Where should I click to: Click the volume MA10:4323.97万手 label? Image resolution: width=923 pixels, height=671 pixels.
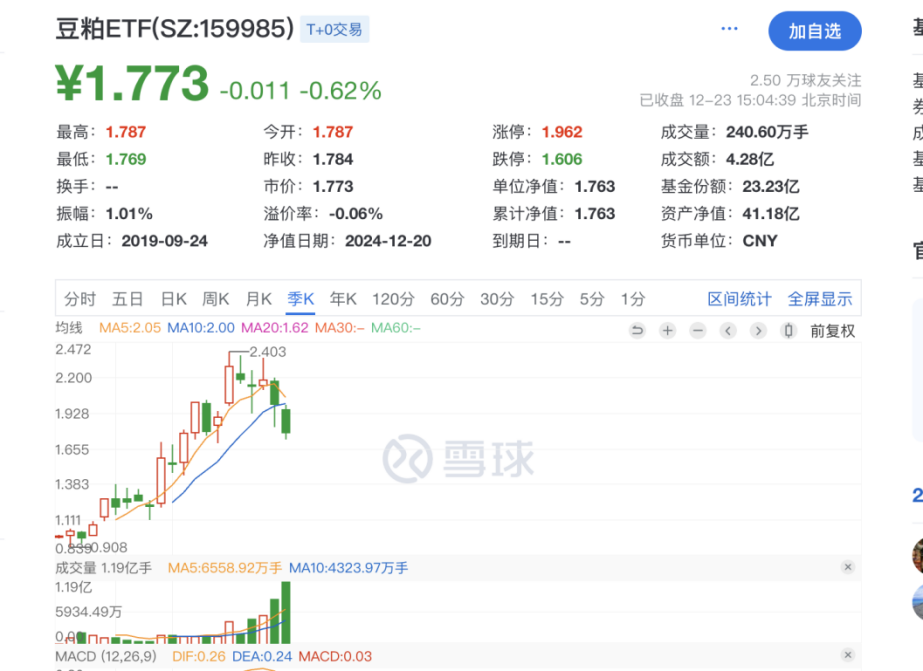click(348, 568)
